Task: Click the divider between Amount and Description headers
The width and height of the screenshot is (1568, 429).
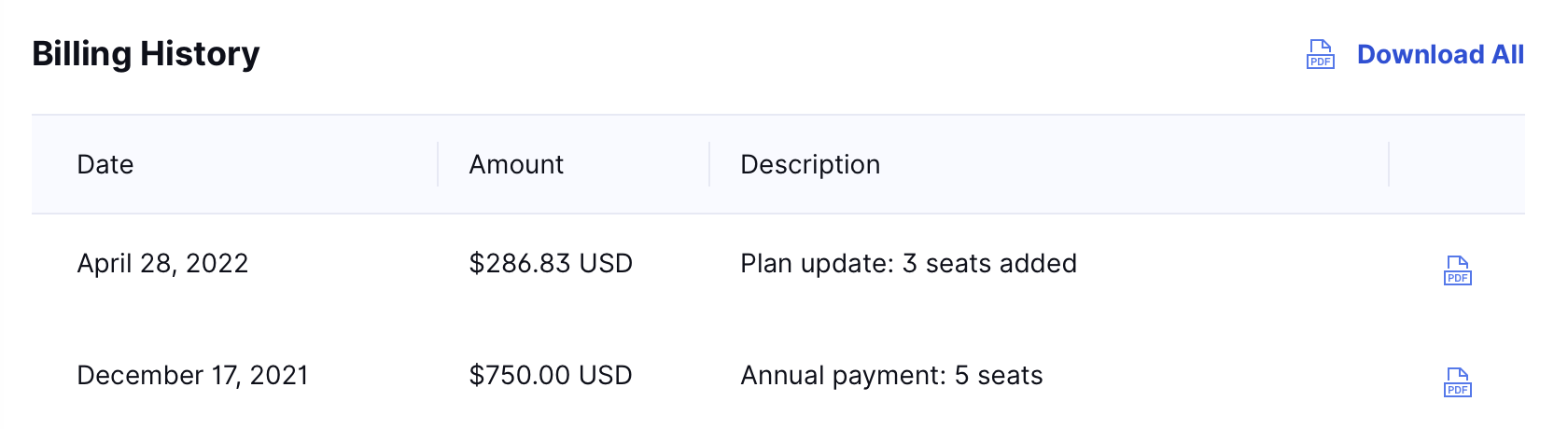Action: 709,164
